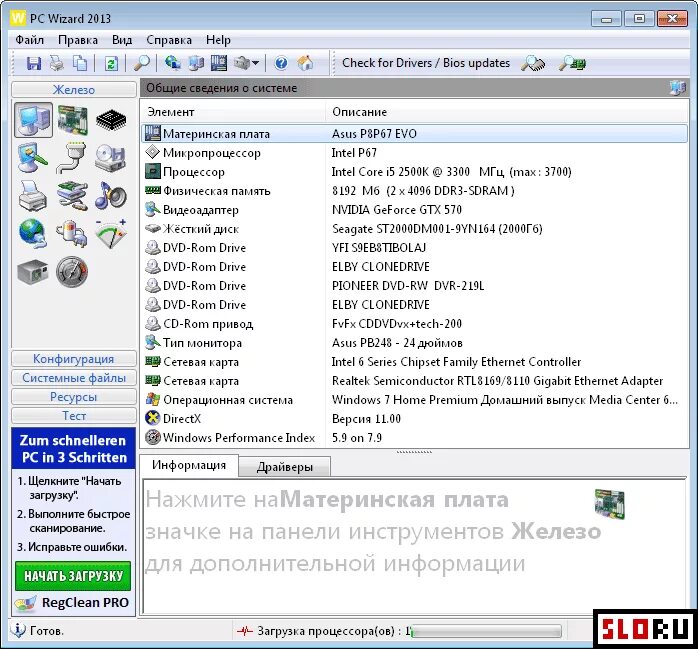This screenshot has width=698, height=649.
Task: Select the Операционная система row
Action: coord(414,400)
